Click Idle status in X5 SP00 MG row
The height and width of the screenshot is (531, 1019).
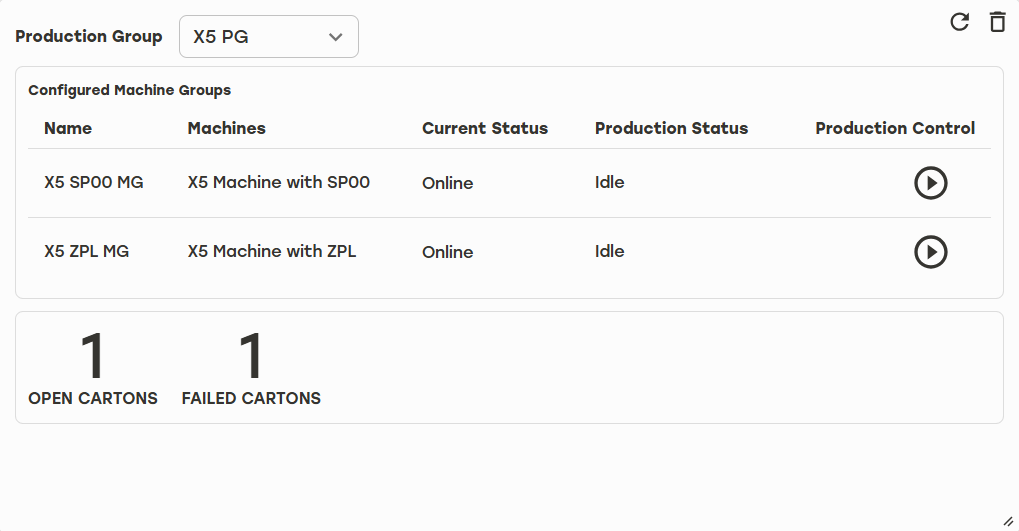[610, 183]
